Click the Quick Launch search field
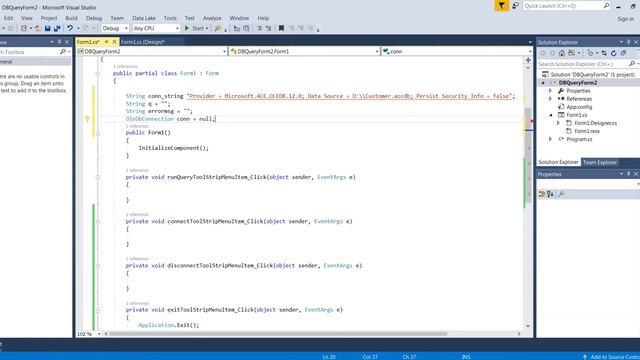The height and width of the screenshot is (360, 640). pyautogui.click(x=563, y=6)
